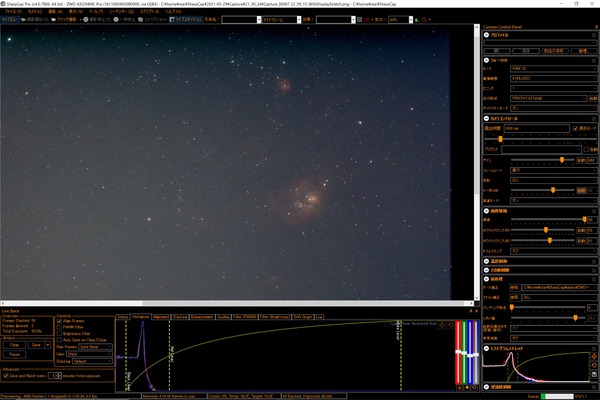This screenshot has height=400, width=600.
Task: Toggle Save and Reset every checkbox
Action: click(x=6, y=375)
